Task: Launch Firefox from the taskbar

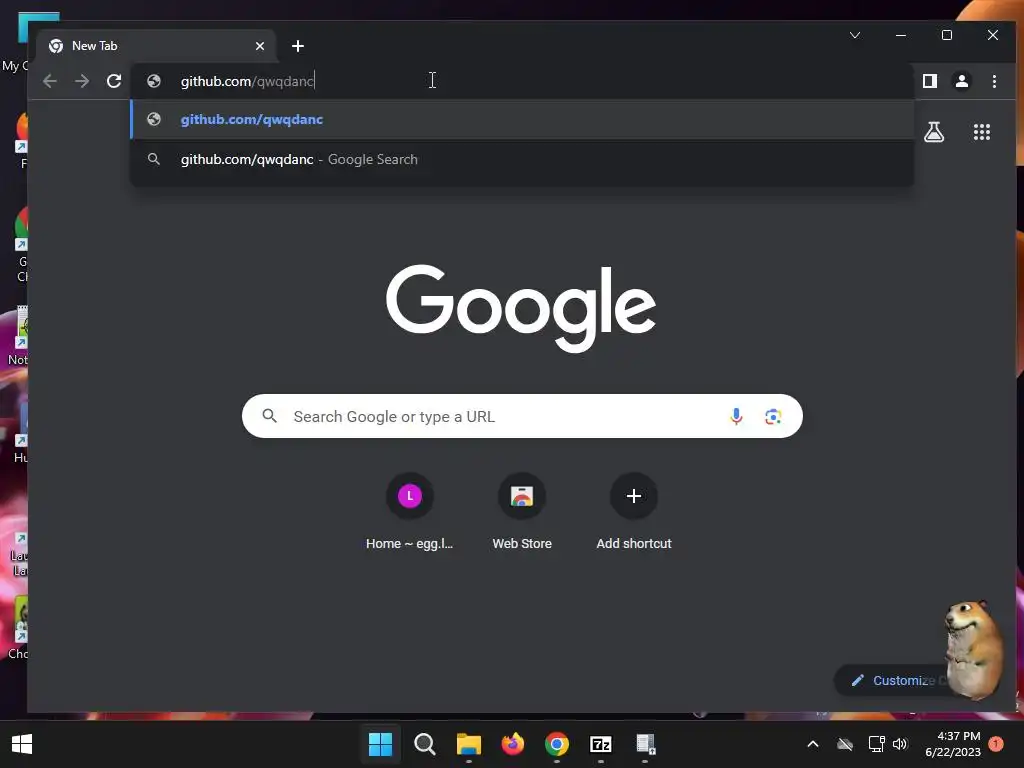Action: pos(513,744)
